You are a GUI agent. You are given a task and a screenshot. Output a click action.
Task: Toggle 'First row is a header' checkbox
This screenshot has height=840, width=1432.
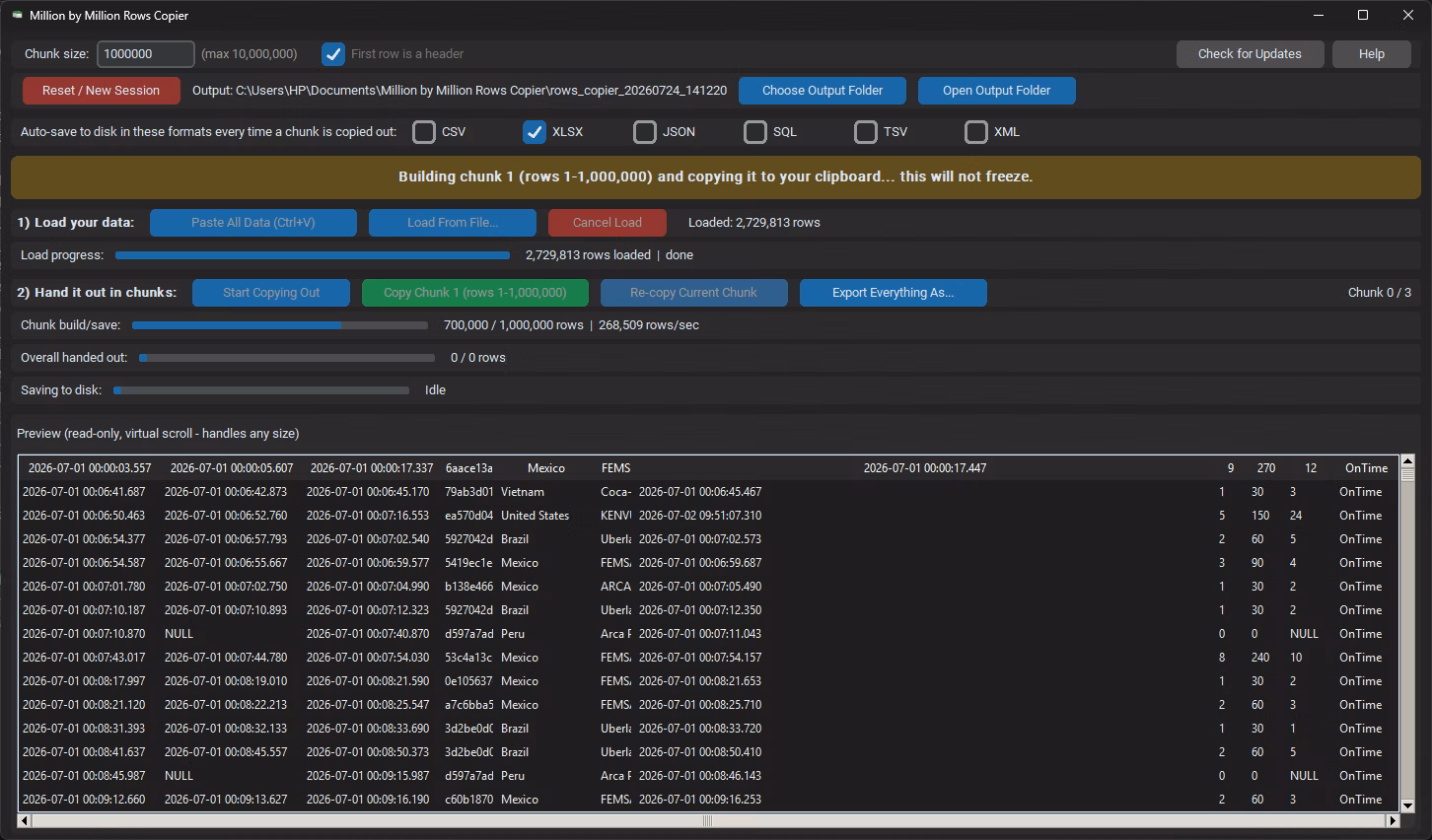tap(333, 54)
